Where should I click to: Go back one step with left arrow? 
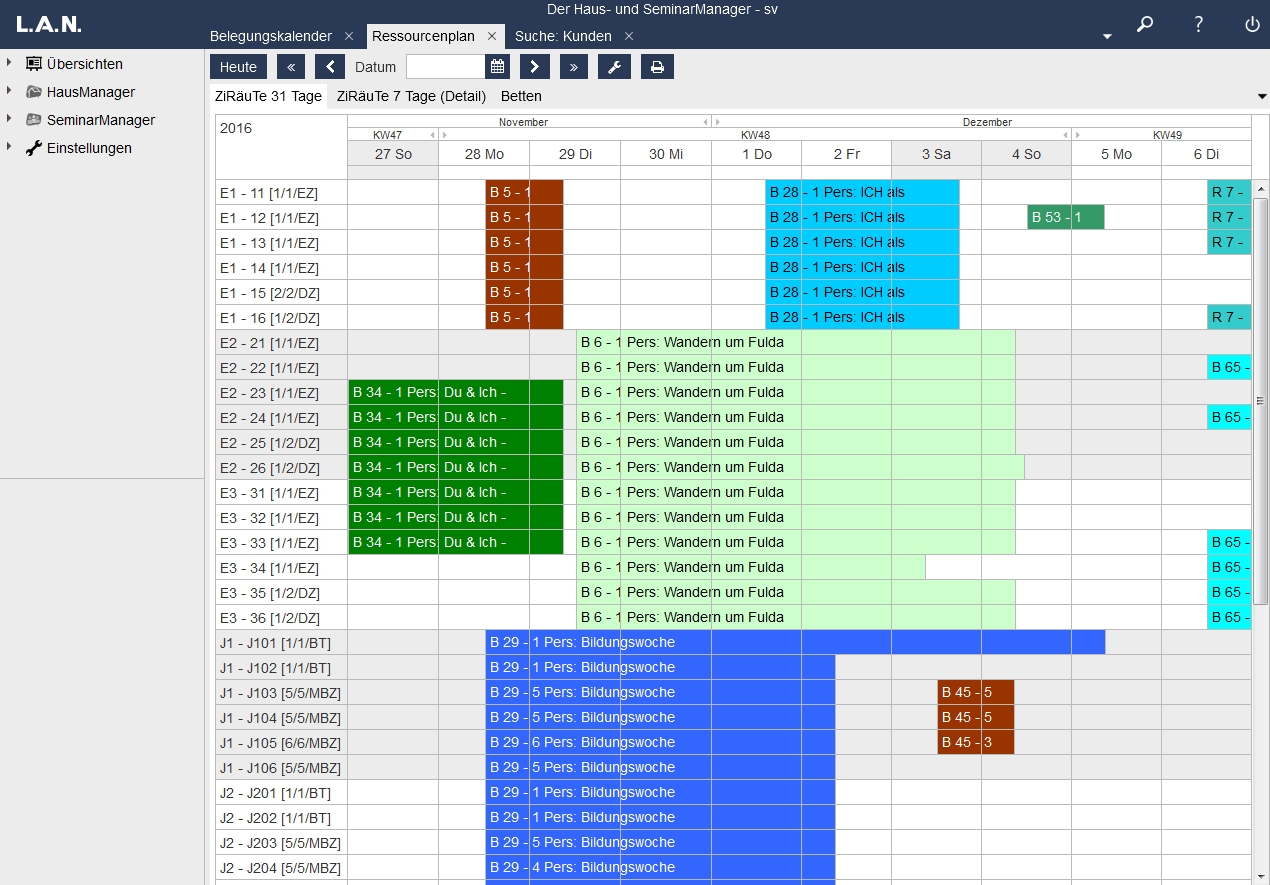[x=330, y=67]
